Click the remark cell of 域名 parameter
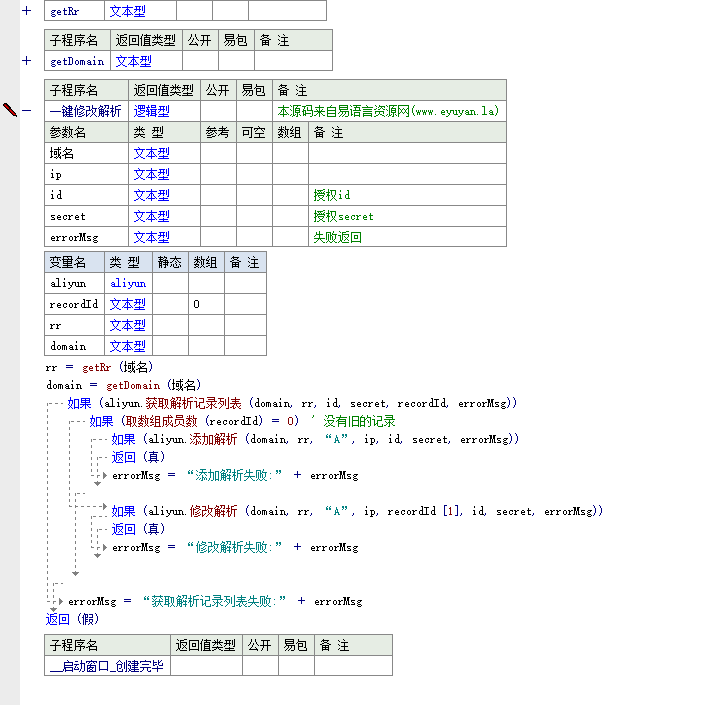Image resolution: width=708 pixels, height=705 pixels. (x=407, y=153)
